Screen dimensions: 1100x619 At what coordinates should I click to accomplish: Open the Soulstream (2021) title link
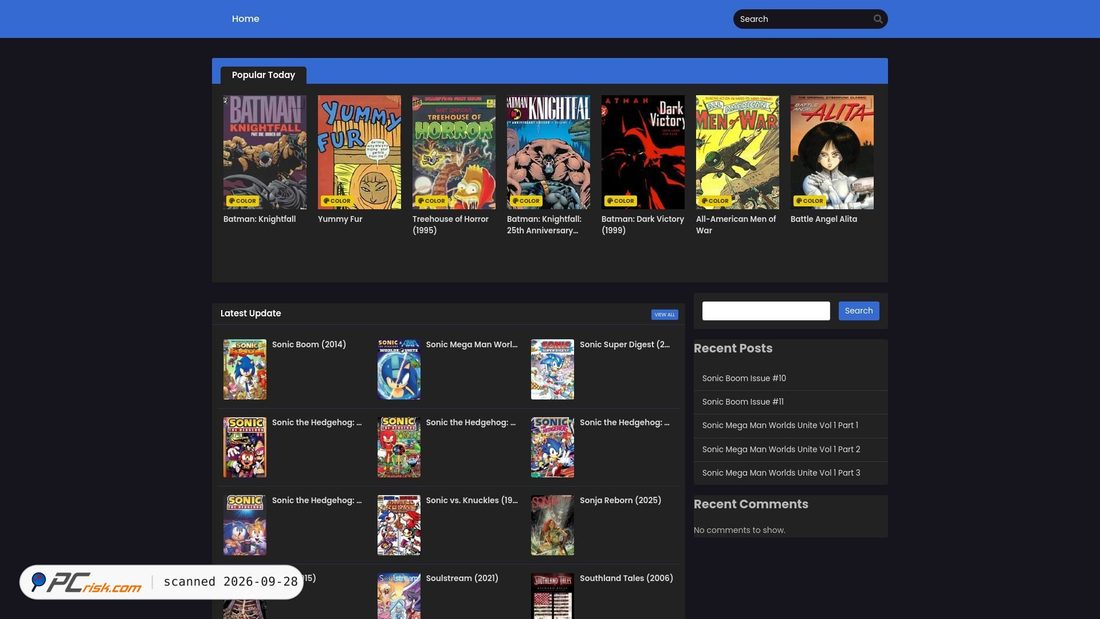[462, 578]
